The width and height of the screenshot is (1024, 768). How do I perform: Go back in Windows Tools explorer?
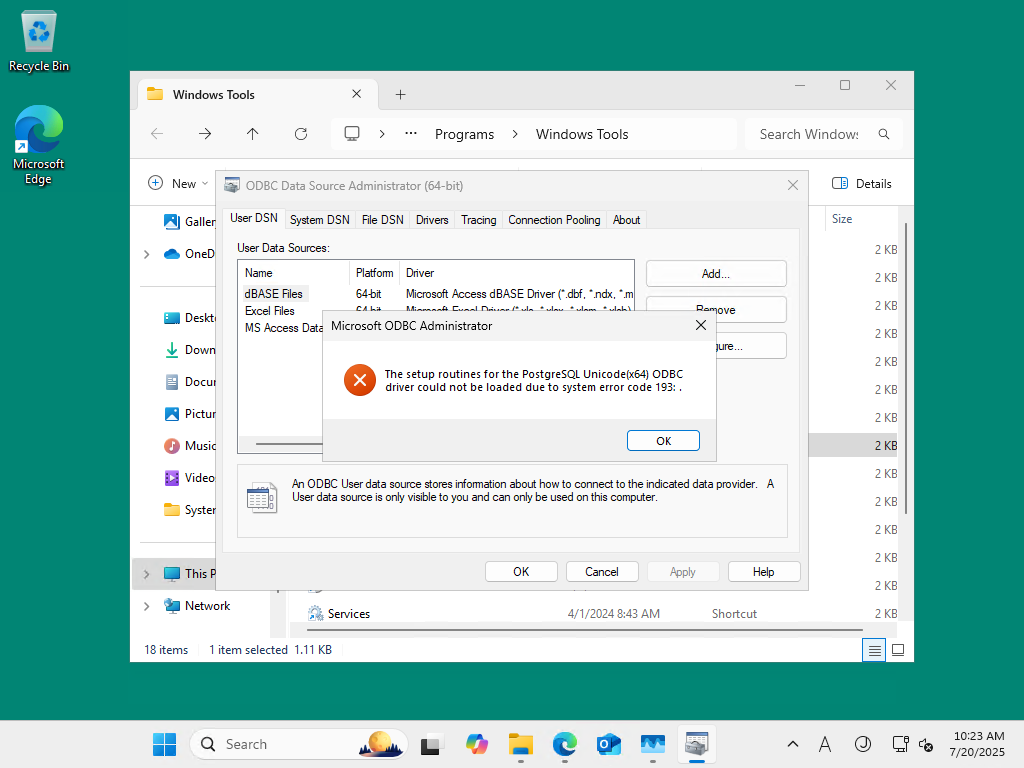tap(157, 134)
